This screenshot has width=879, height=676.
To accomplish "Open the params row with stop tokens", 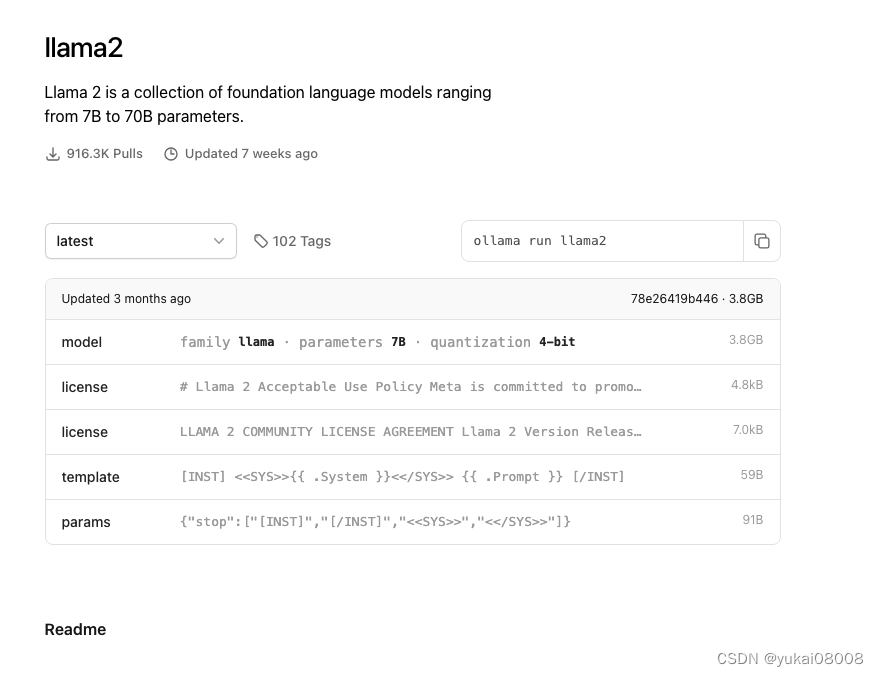I will point(413,522).
